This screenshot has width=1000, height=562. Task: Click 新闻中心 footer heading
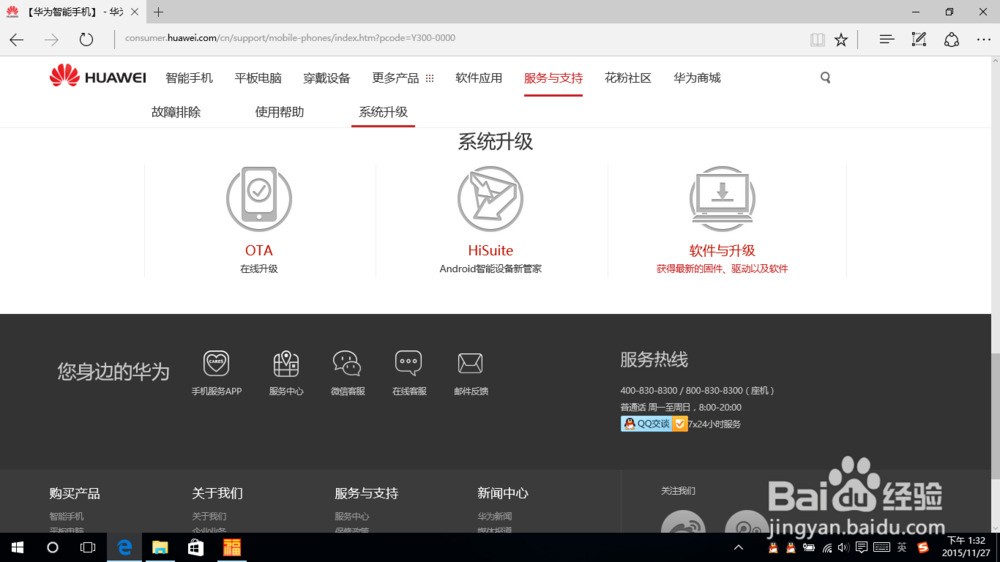[503, 493]
